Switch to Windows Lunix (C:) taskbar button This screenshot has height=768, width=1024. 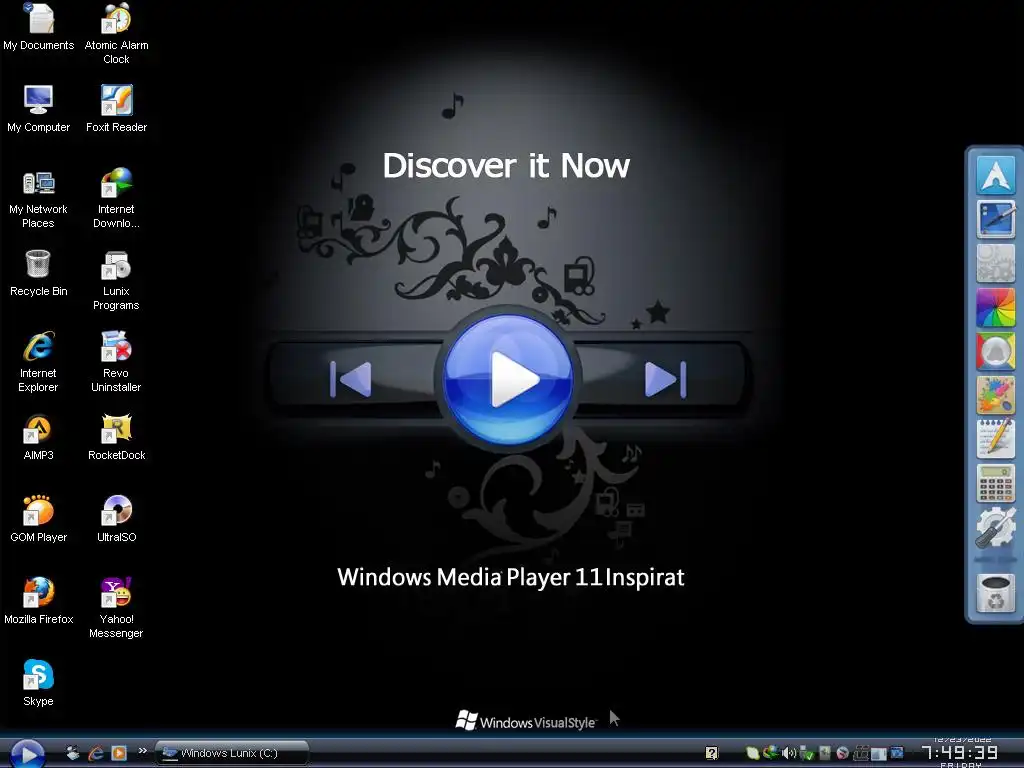coord(231,753)
